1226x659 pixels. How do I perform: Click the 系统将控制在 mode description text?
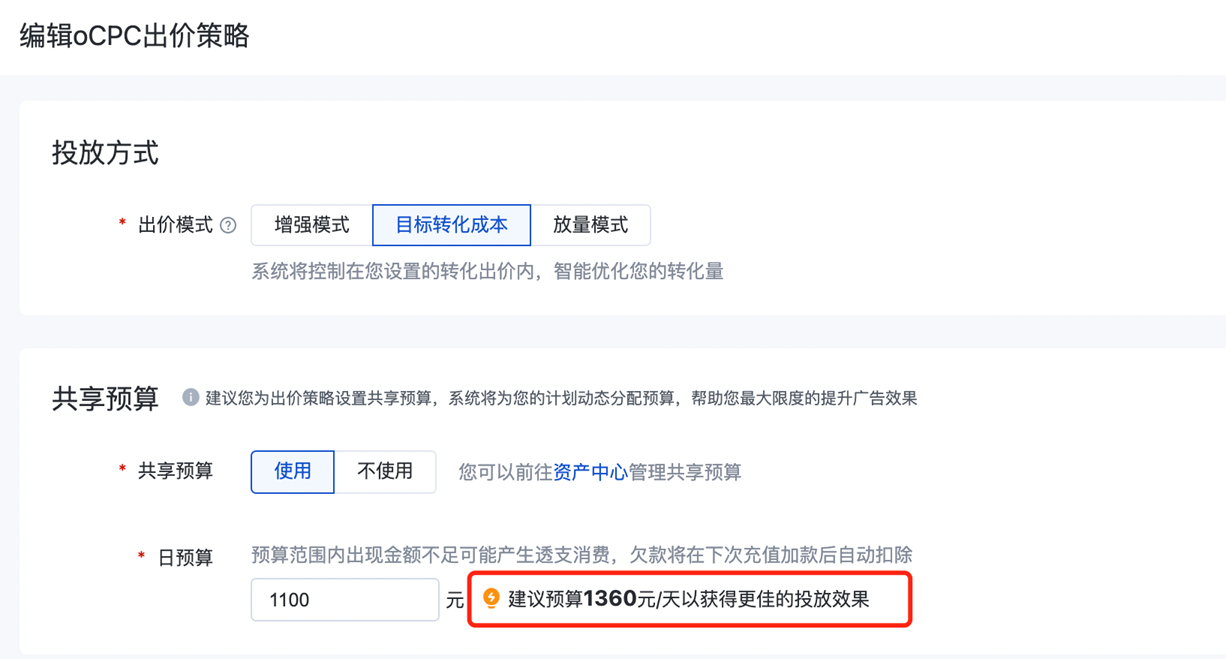[x=487, y=271]
